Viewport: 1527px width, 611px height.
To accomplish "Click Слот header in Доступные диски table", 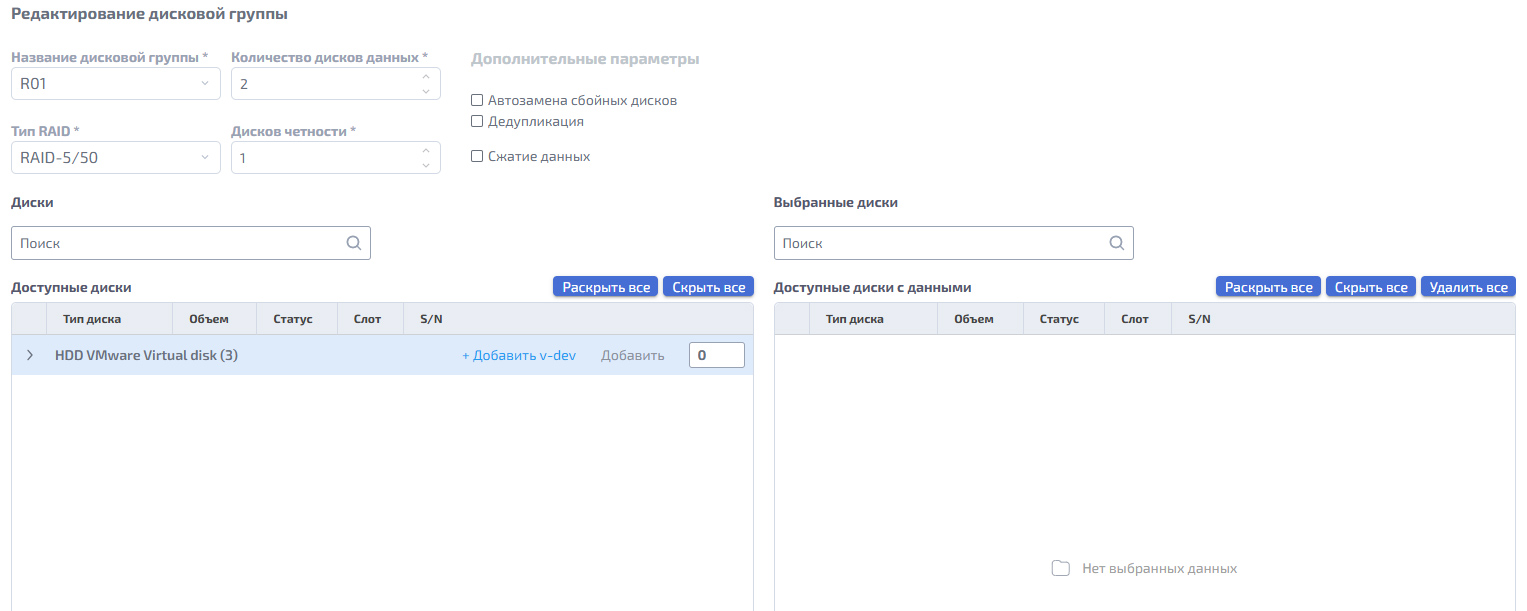I will pyautogui.click(x=367, y=319).
